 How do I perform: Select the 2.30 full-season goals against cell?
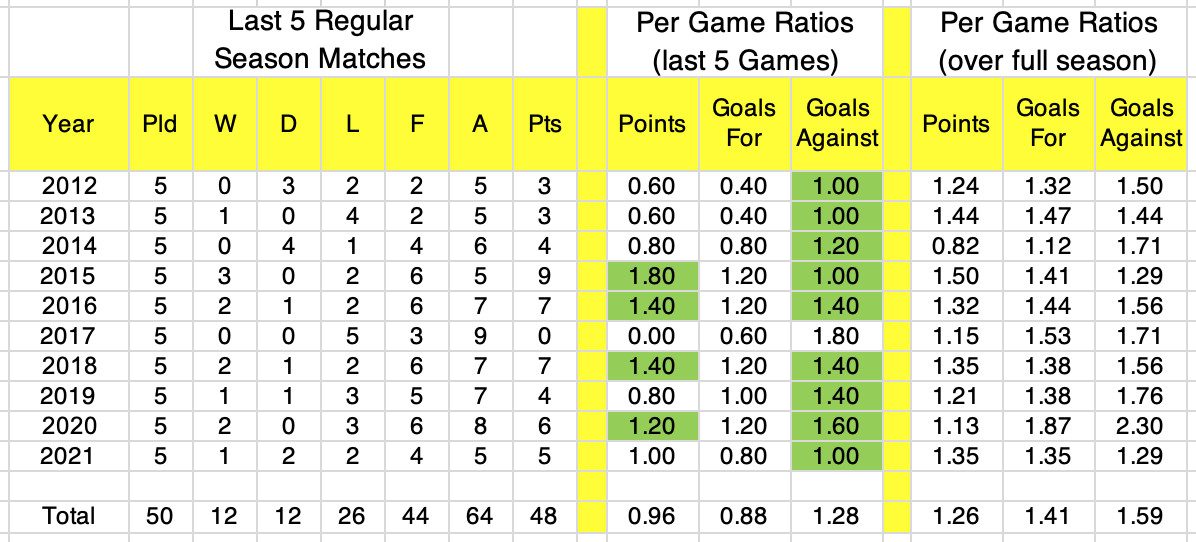point(1141,426)
